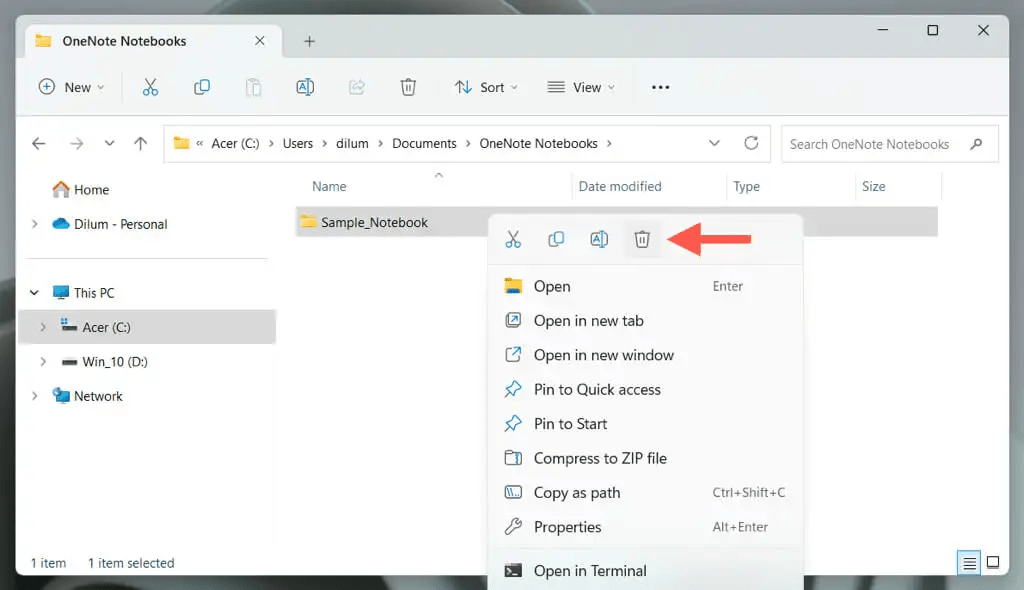This screenshot has height=590, width=1024.
Task: Select Pin to Quick access
Action: click(645, 389)
